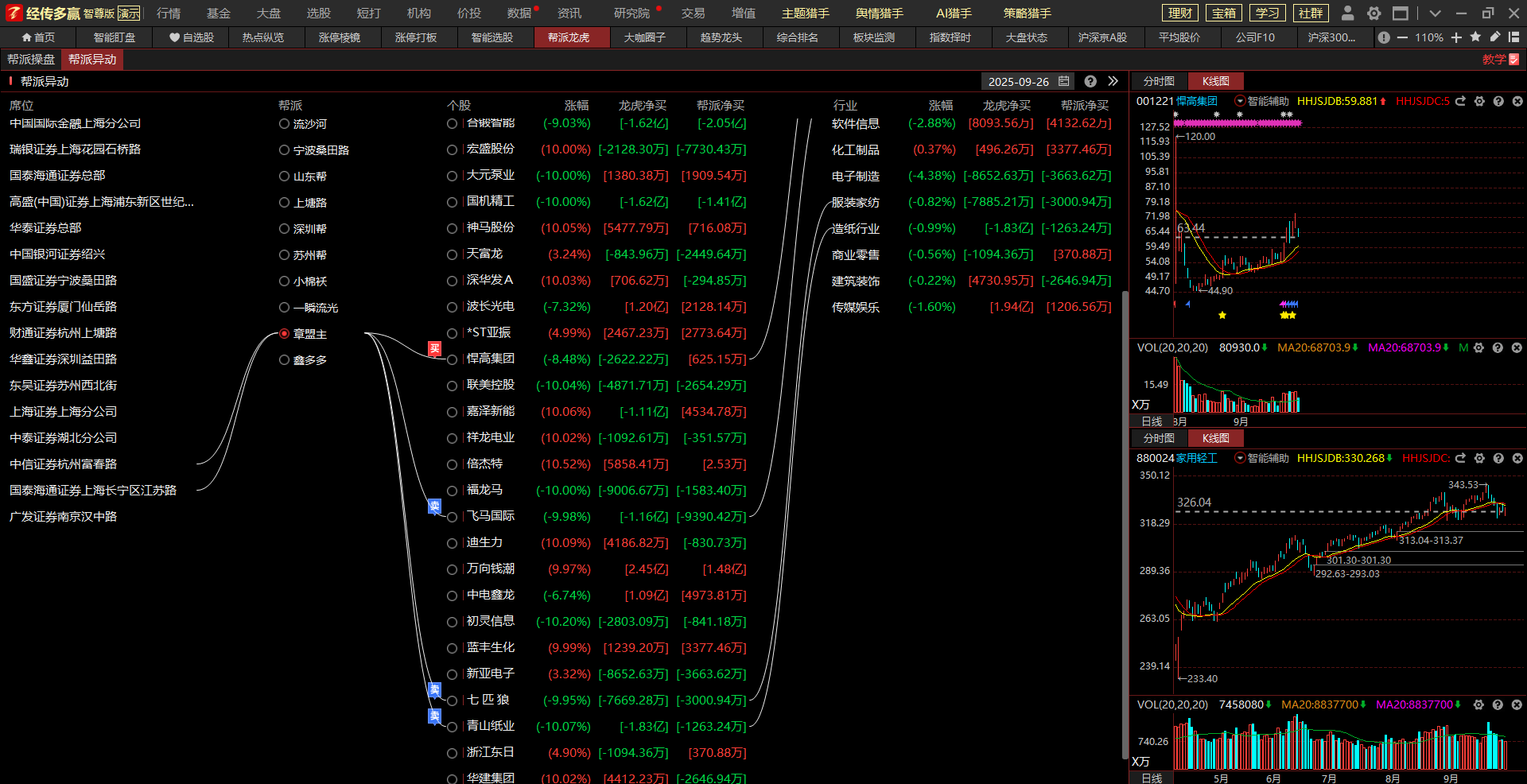Close the 悍高集团 chart indicator

pyautogui.click(x=1517, y=101)
